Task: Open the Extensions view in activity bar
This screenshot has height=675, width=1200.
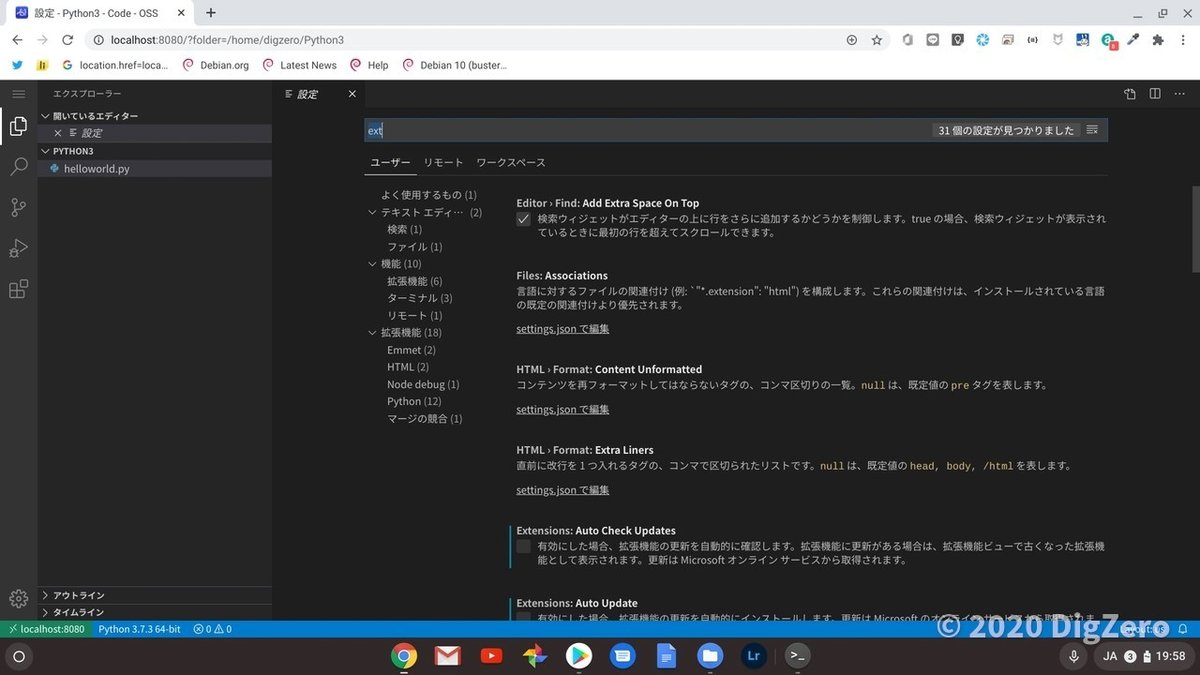Action: pyautogui.click(x=18, y=290)
